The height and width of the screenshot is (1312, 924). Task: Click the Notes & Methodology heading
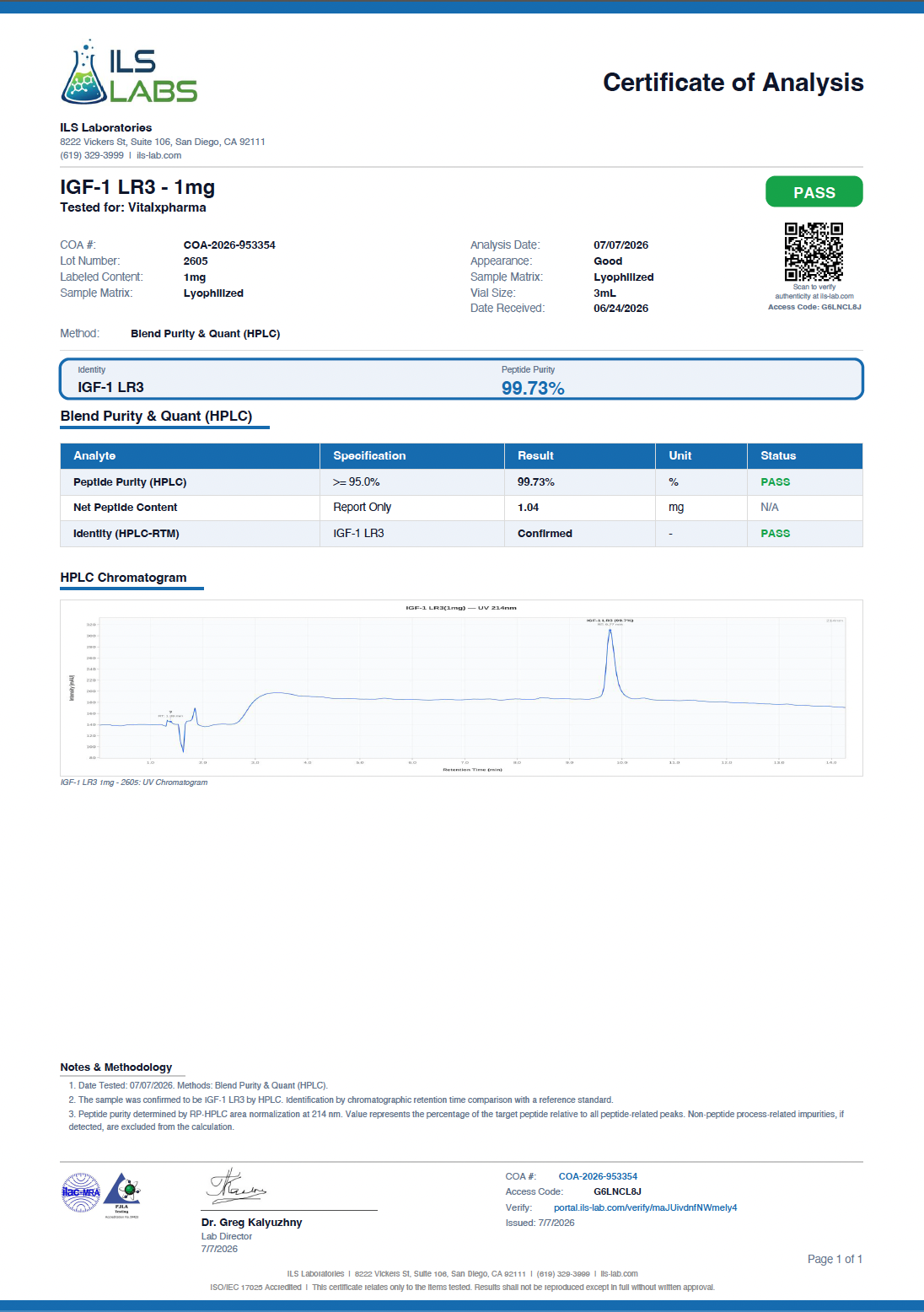[115, 1067]
